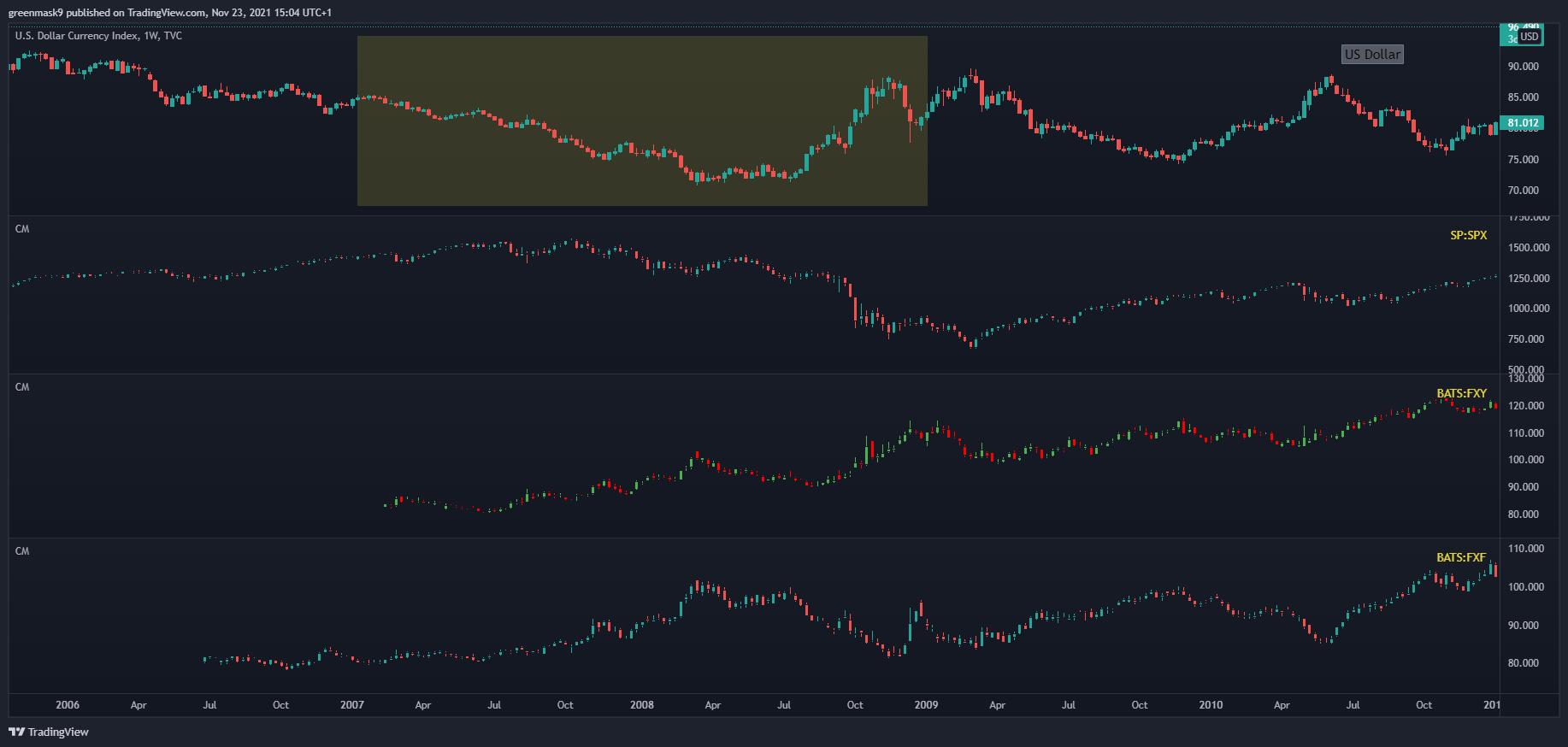Click the 2007 label on time axis
Image resolution: width=1568 pixels, height=747 pixels.
coord(352,705)
